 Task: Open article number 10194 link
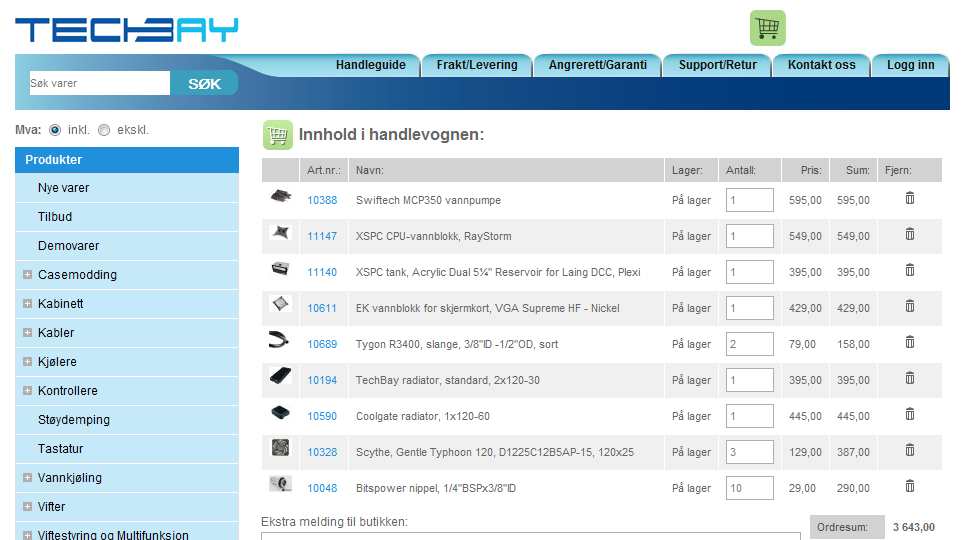tap(322, 380)
